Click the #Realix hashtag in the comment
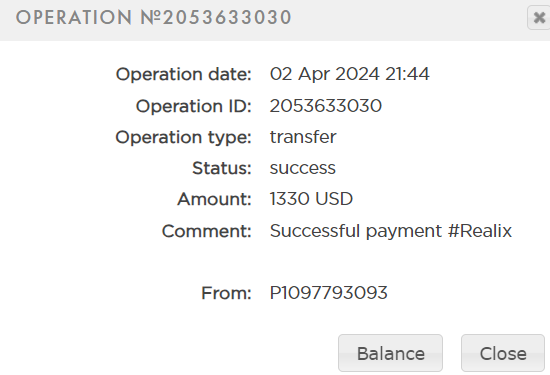 tap(480, 230)
